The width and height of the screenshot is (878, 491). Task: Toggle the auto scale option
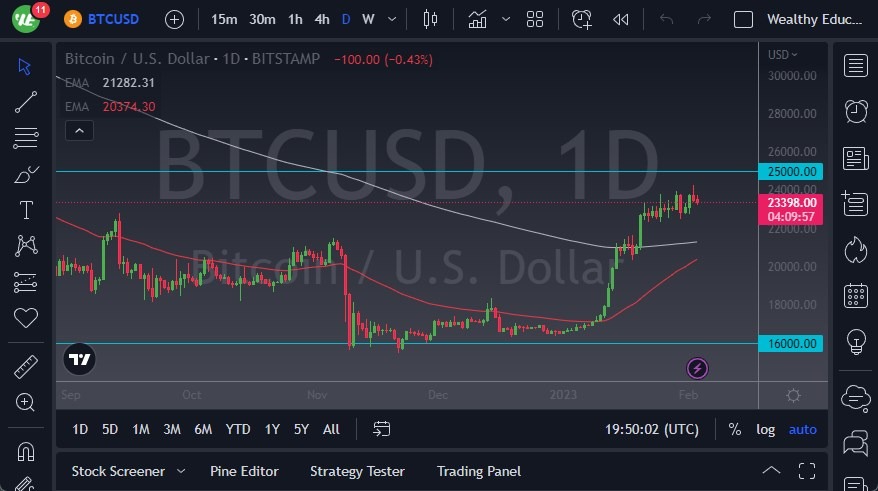[802, 429]
